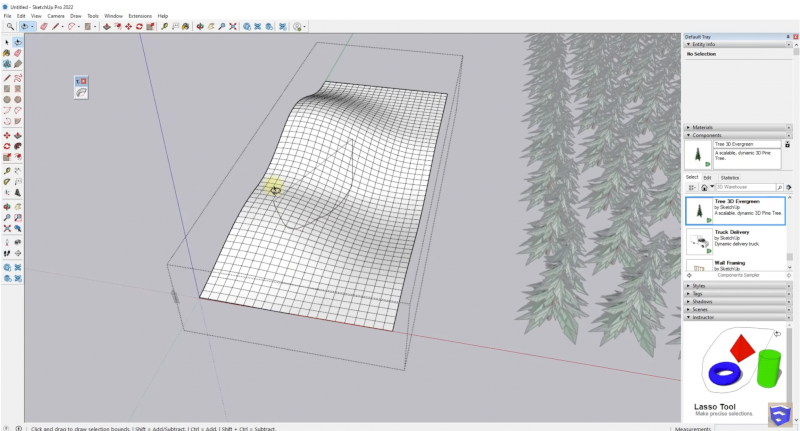The image size is (800, 431).
Task: Select the Move tool in top toolbar
Action: pyautogui.click(x=127, y=26)
